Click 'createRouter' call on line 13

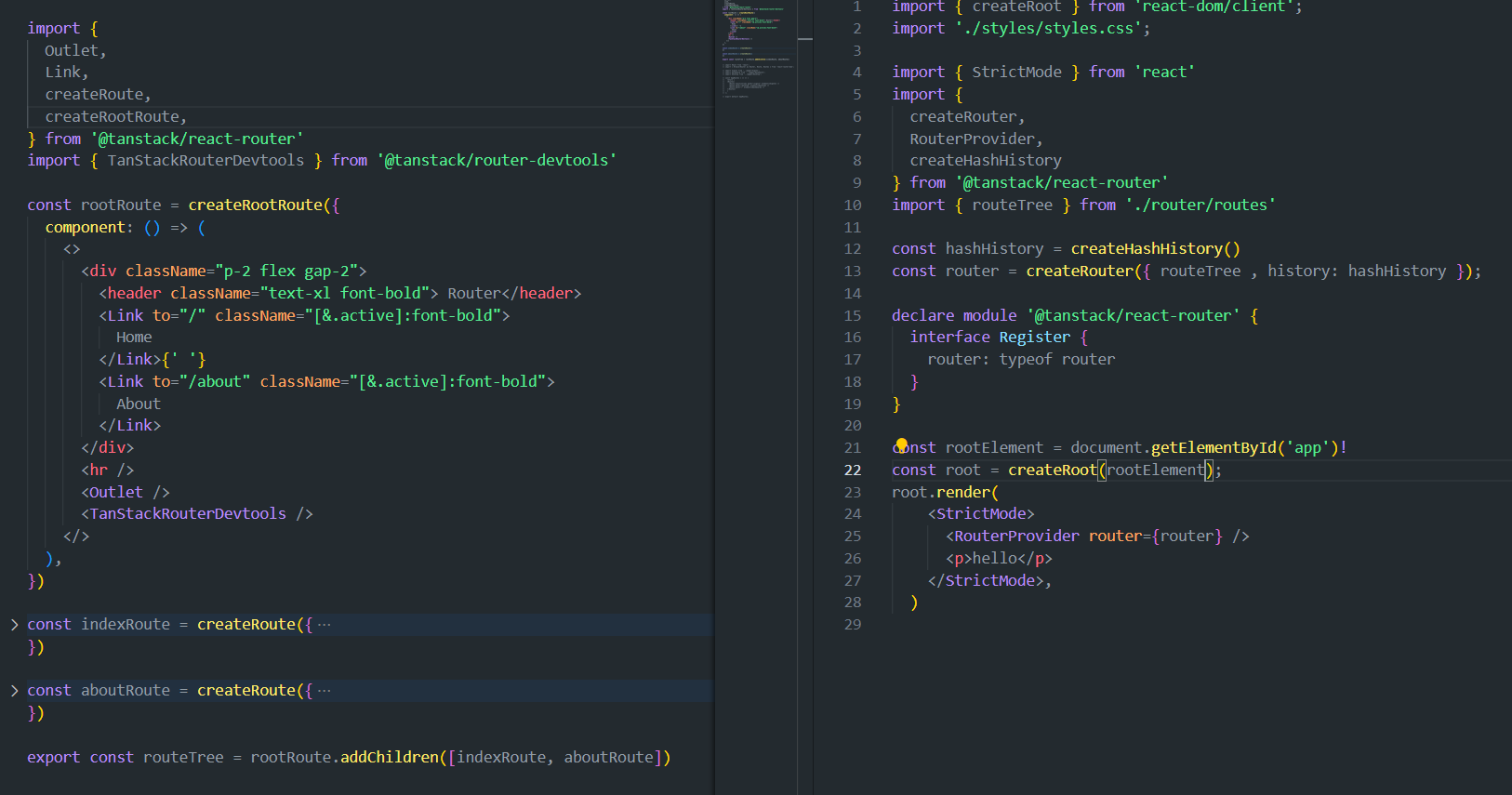1080,272
